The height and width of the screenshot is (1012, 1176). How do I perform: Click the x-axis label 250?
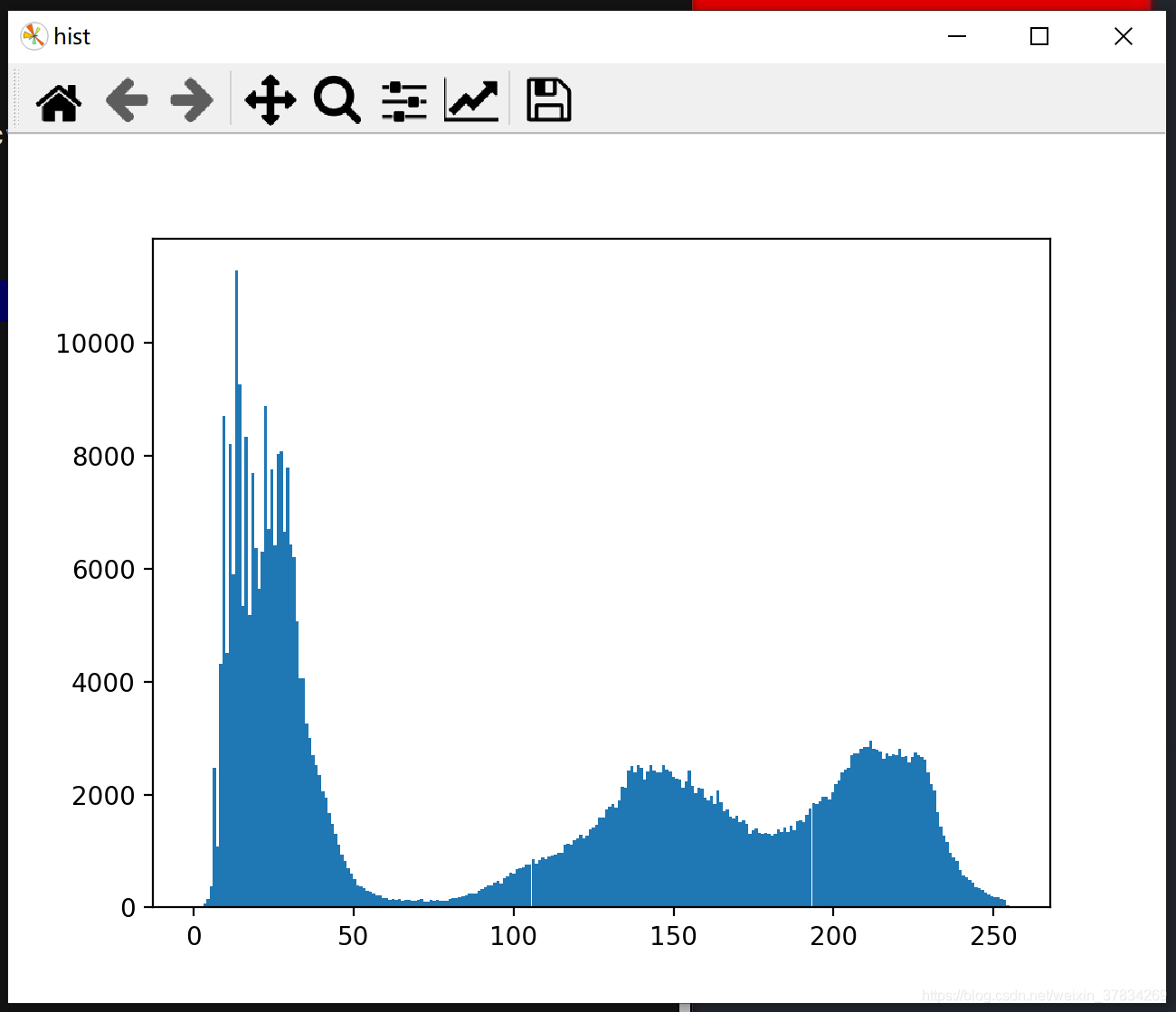click(993, 936)
